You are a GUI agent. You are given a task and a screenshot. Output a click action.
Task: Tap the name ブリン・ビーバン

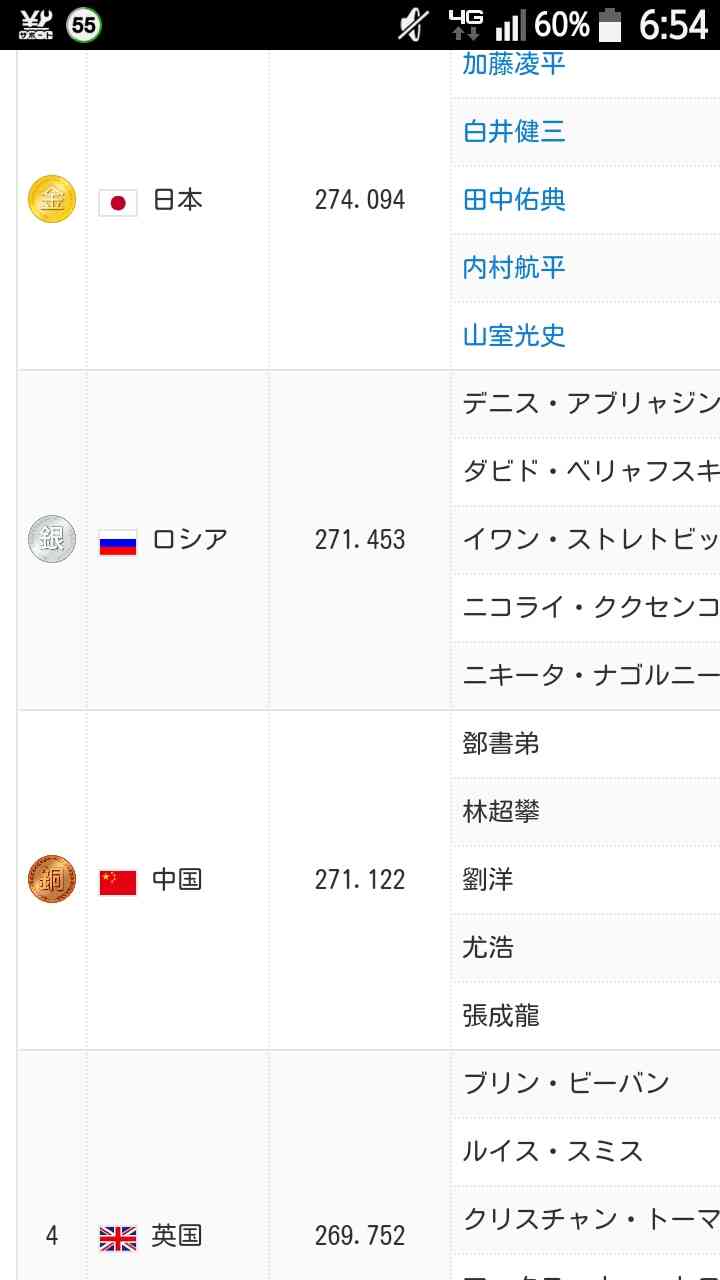coord(566,1083)
